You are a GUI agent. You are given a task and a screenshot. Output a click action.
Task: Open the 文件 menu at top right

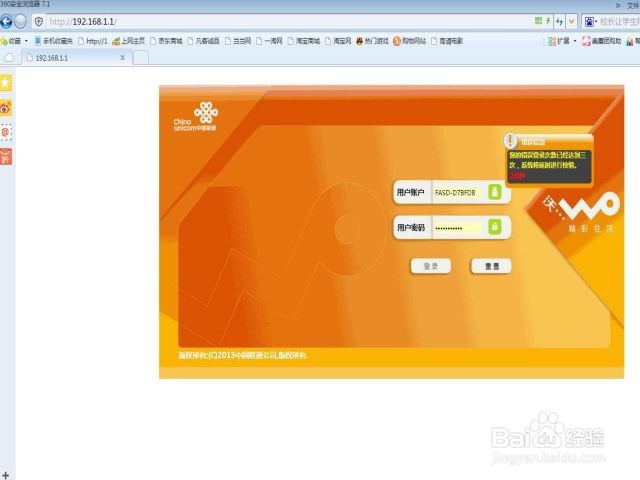pos(634,5)
